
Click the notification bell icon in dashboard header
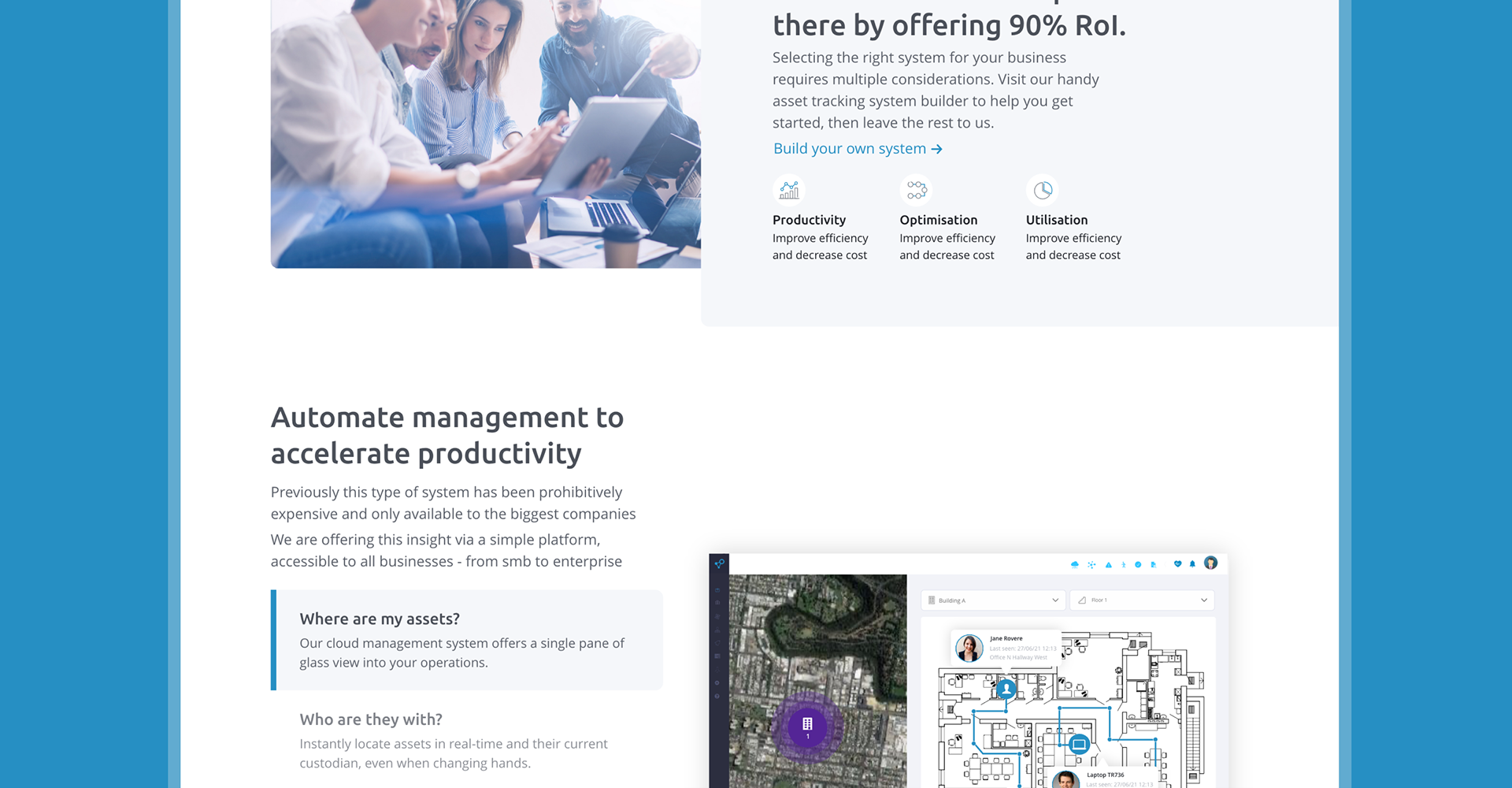(1192, 564)
